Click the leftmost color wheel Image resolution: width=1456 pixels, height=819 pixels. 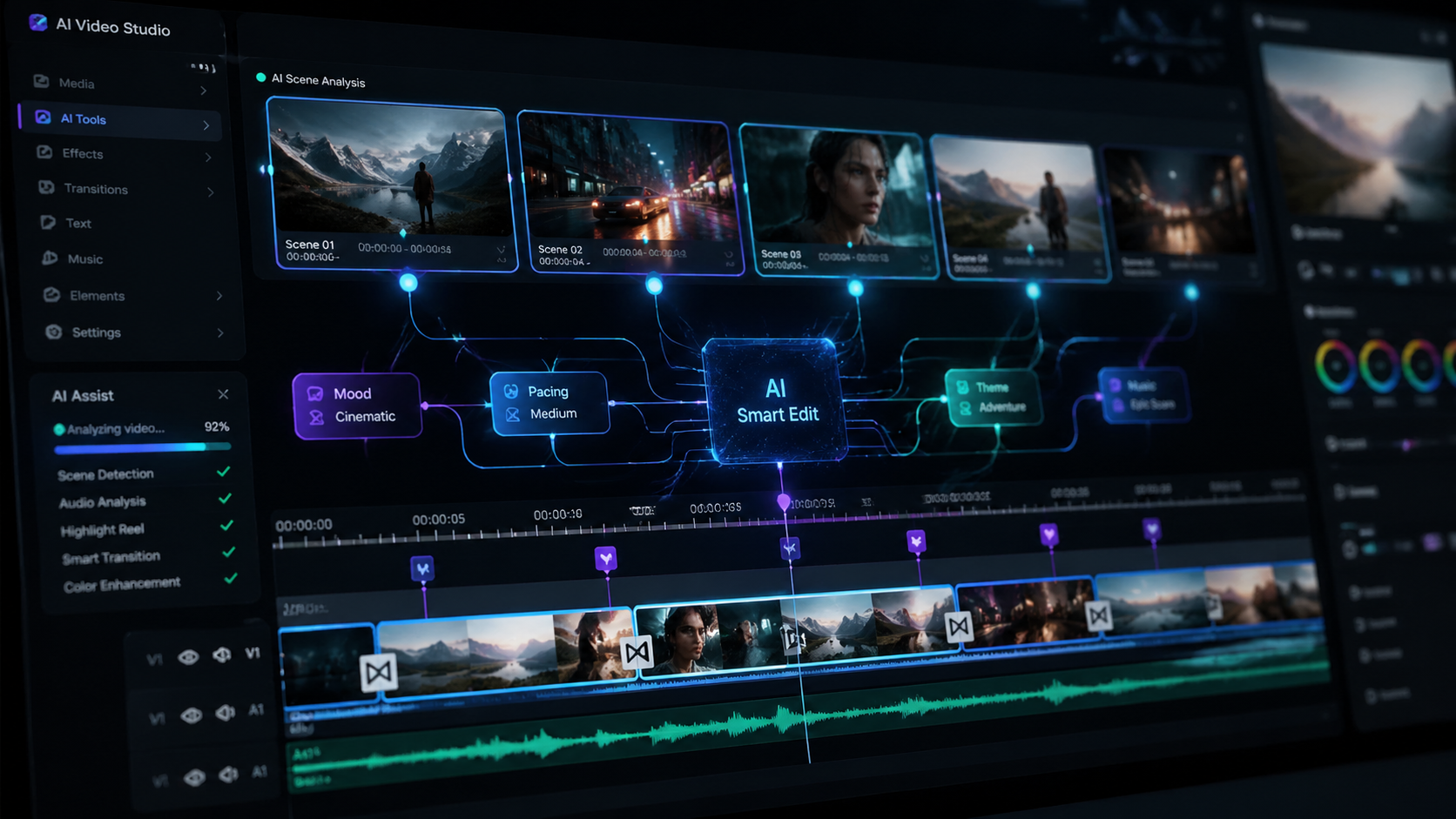[x=1336, y=366]
